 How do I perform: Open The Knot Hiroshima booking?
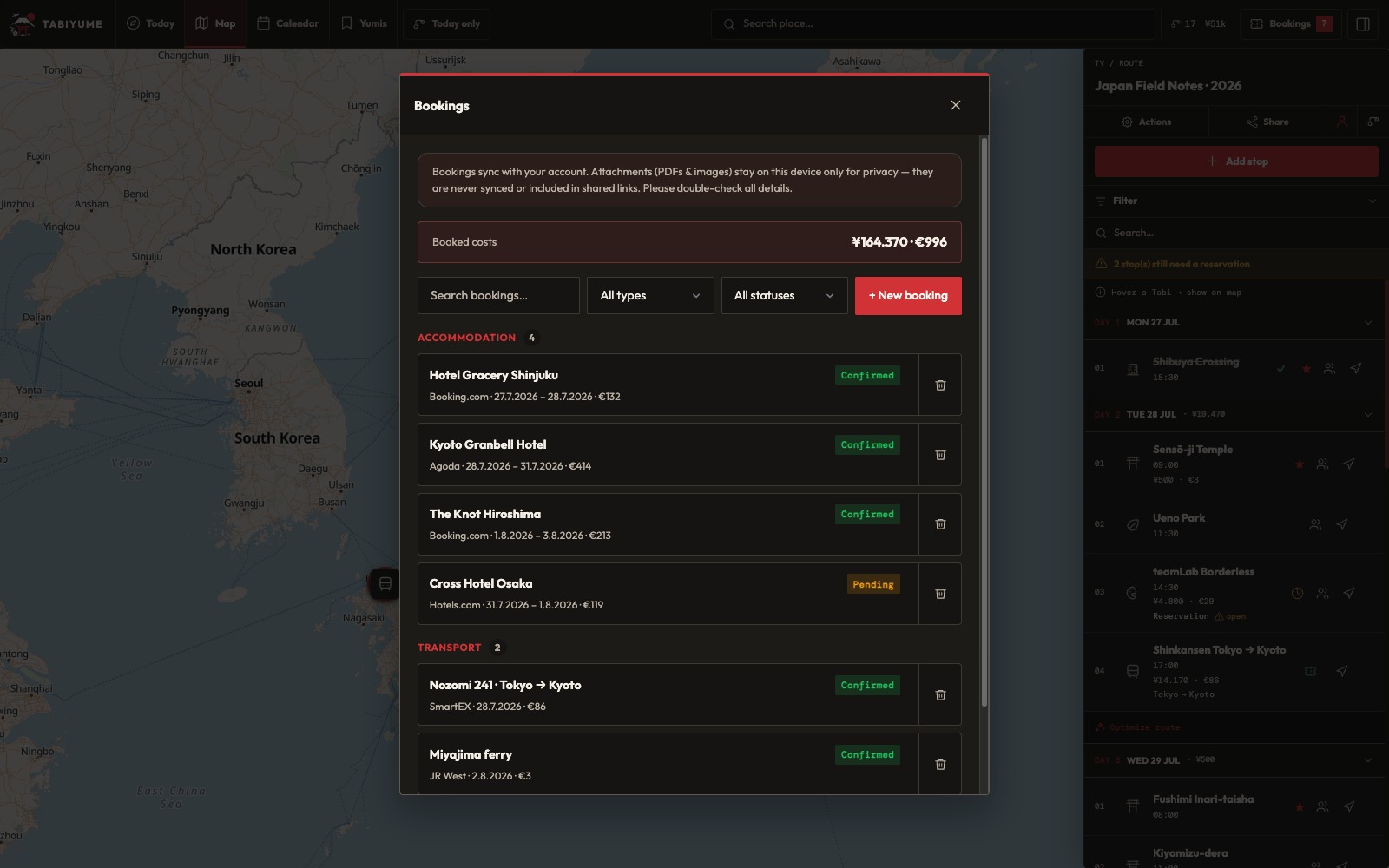(x=668, y=523)
